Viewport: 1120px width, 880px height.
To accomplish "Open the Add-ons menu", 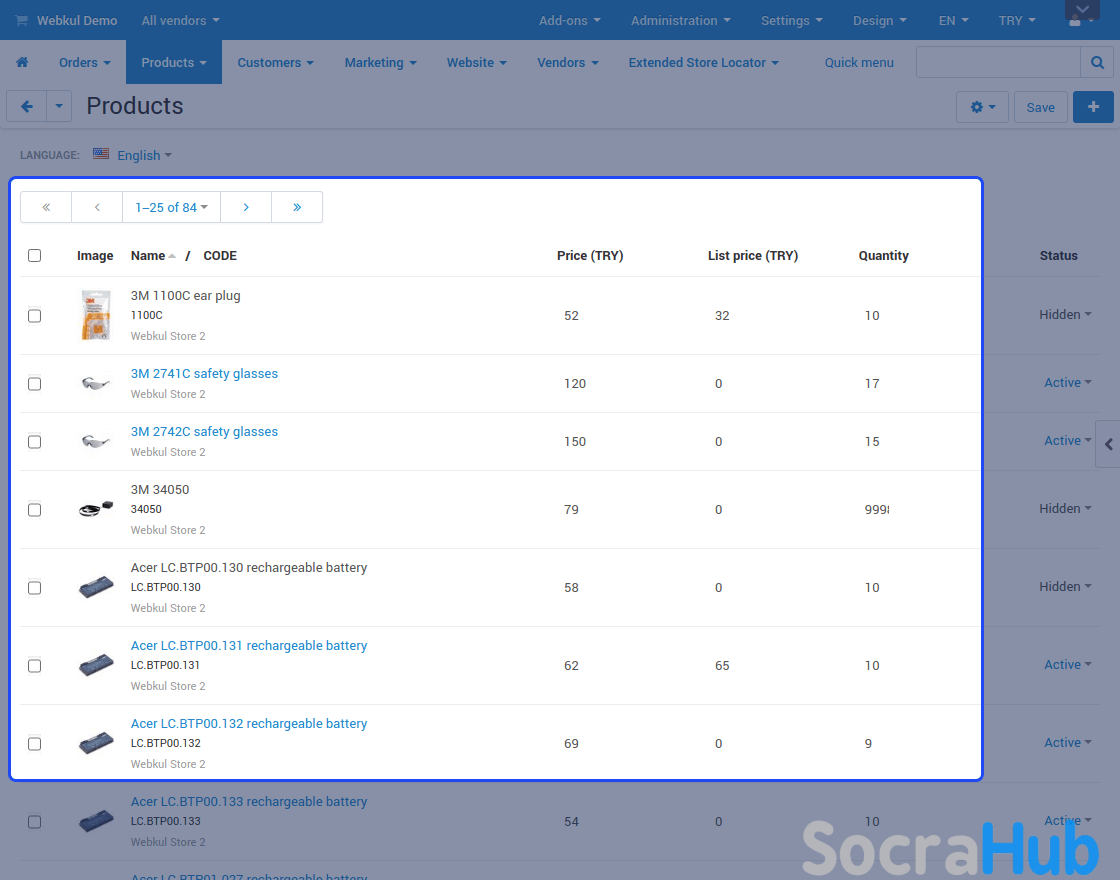I will 570,20.
